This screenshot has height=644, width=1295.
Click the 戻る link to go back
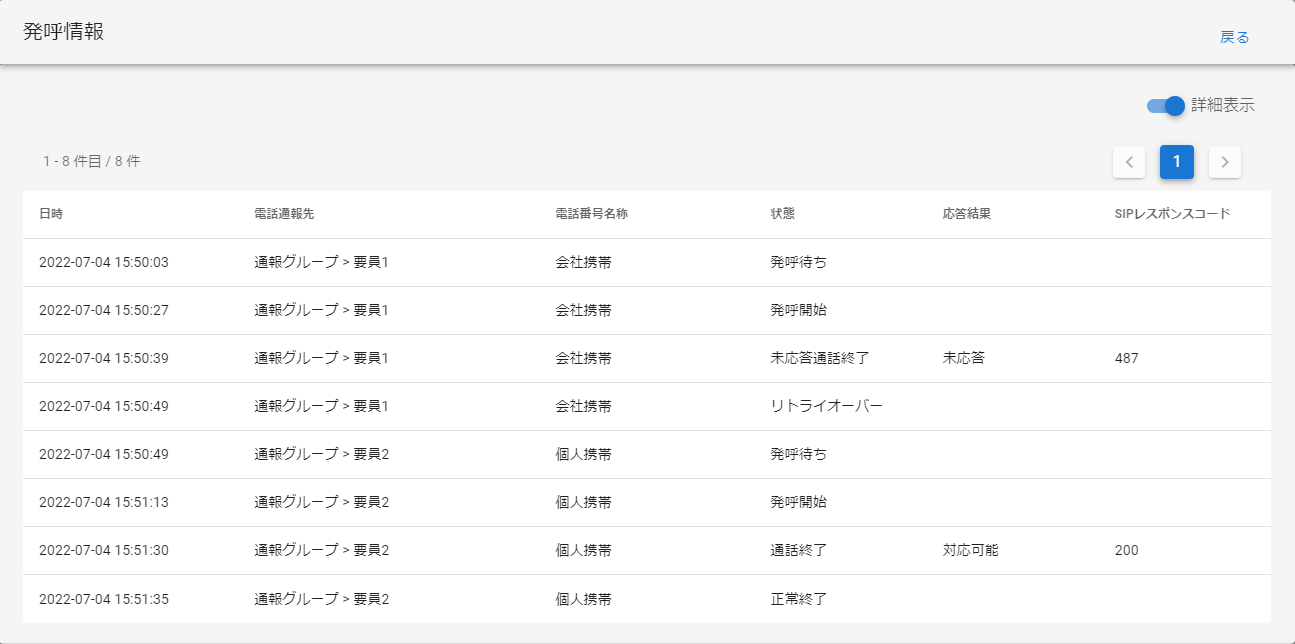pos(1234,37)
